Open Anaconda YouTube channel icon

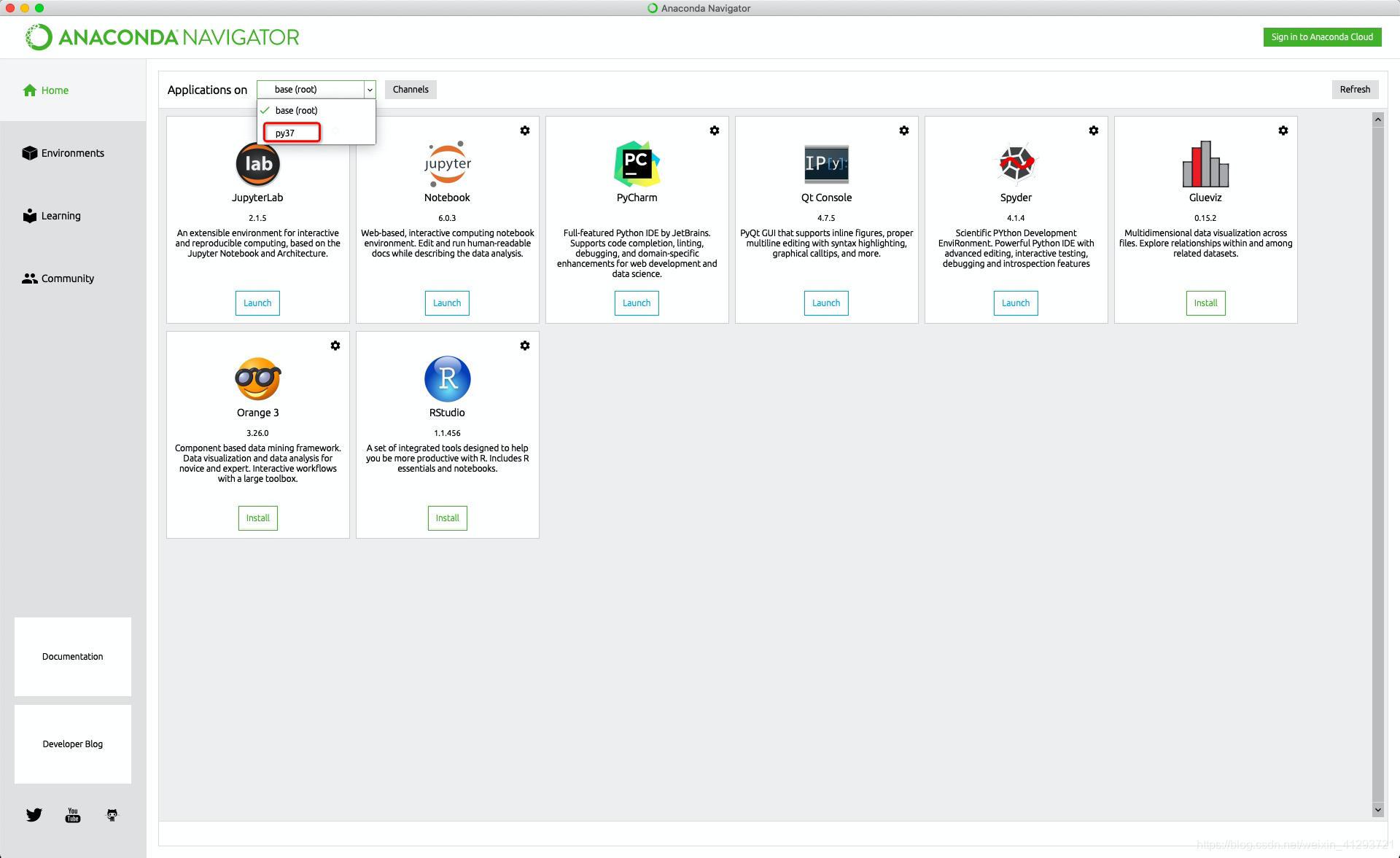point(73,815)
